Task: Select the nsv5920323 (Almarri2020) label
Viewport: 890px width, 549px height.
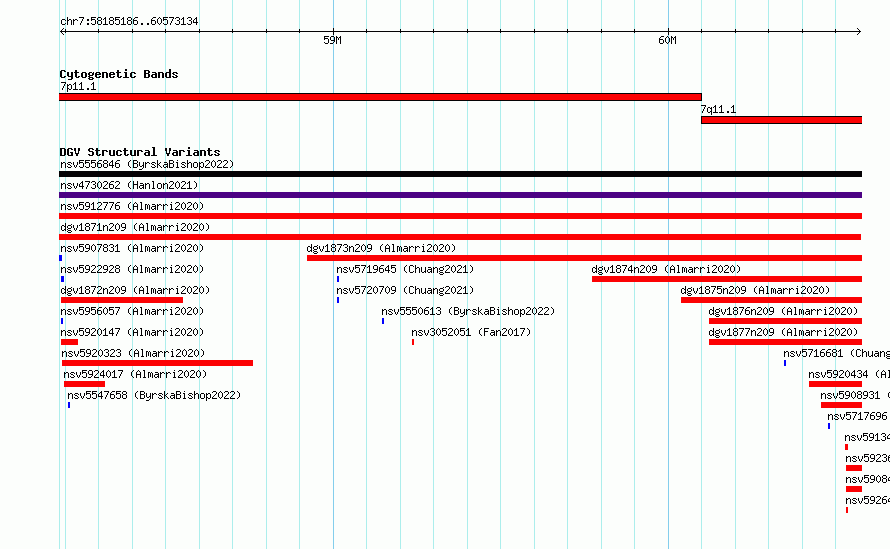Action: (133, 354)
